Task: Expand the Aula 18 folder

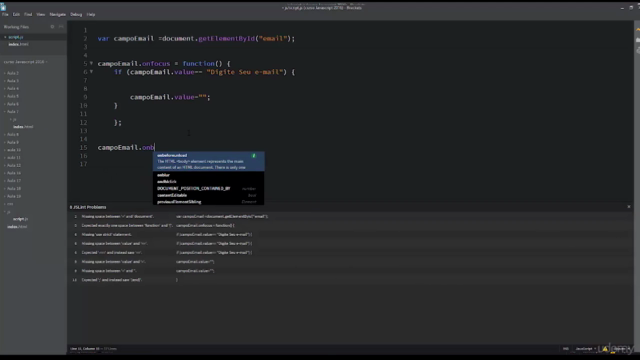Action: [13, 189]
